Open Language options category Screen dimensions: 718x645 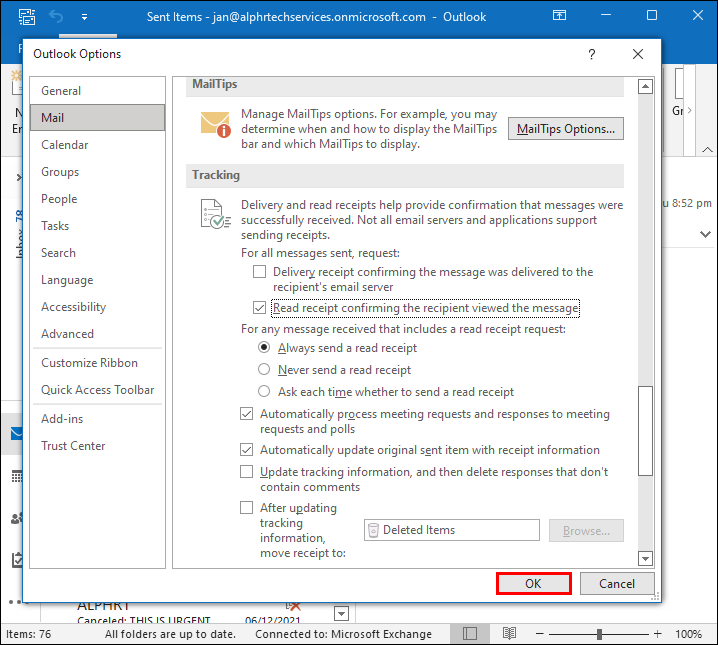pyautogui.click(x=98, y=280)
